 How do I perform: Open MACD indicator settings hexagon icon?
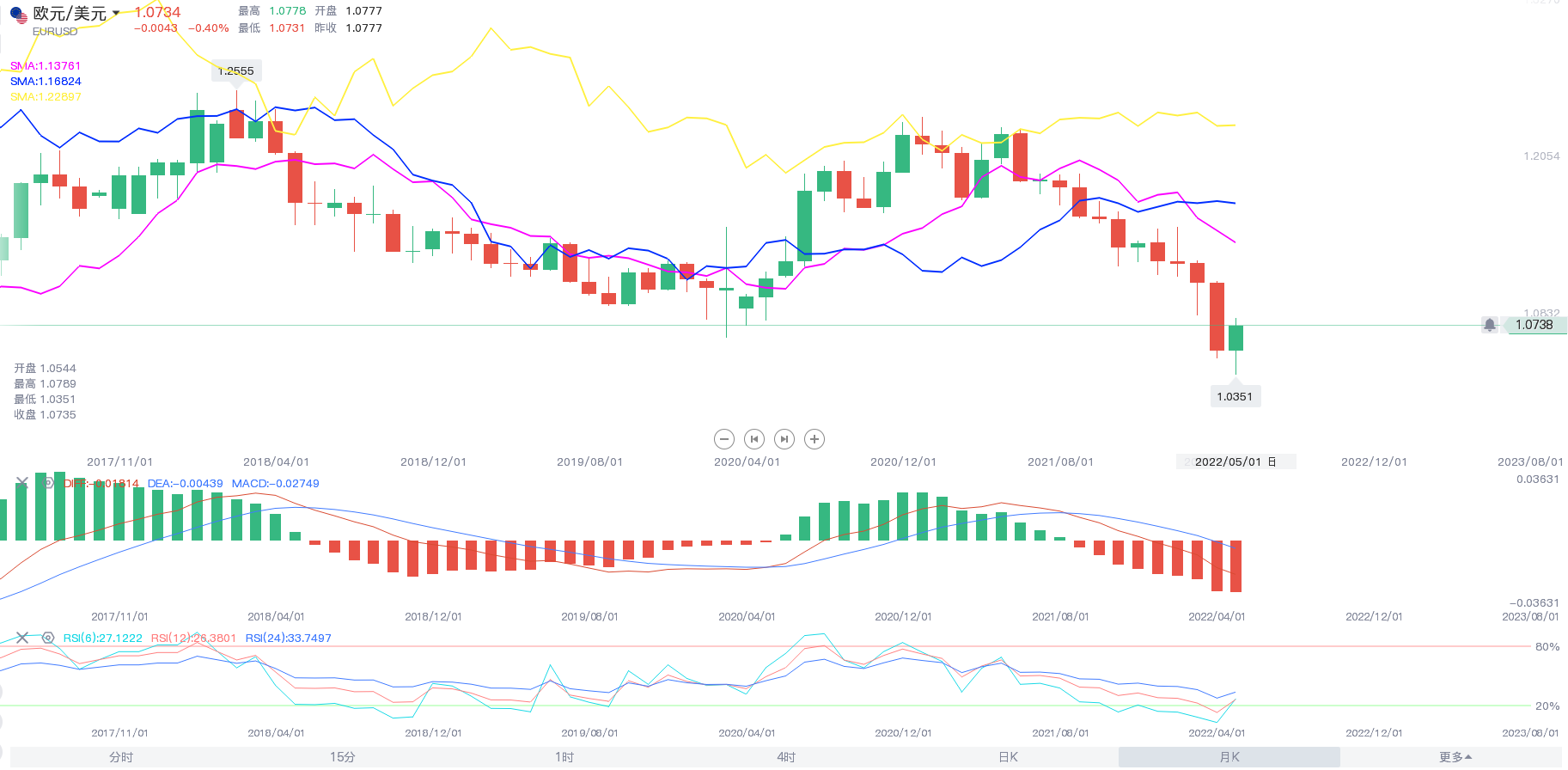tap(48, 483)
